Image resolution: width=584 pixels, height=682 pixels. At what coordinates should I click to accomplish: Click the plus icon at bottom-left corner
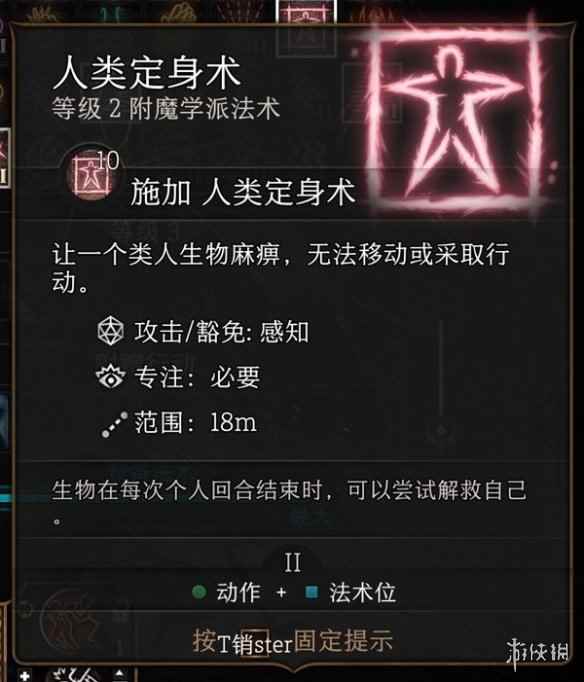(x=25, y=675)
